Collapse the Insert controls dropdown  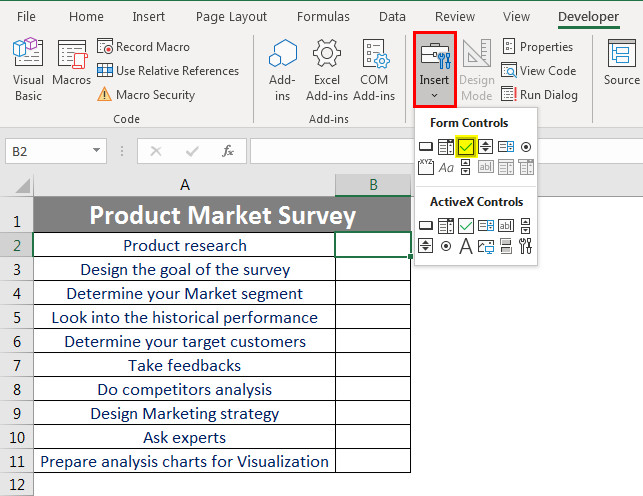[435, 70]
